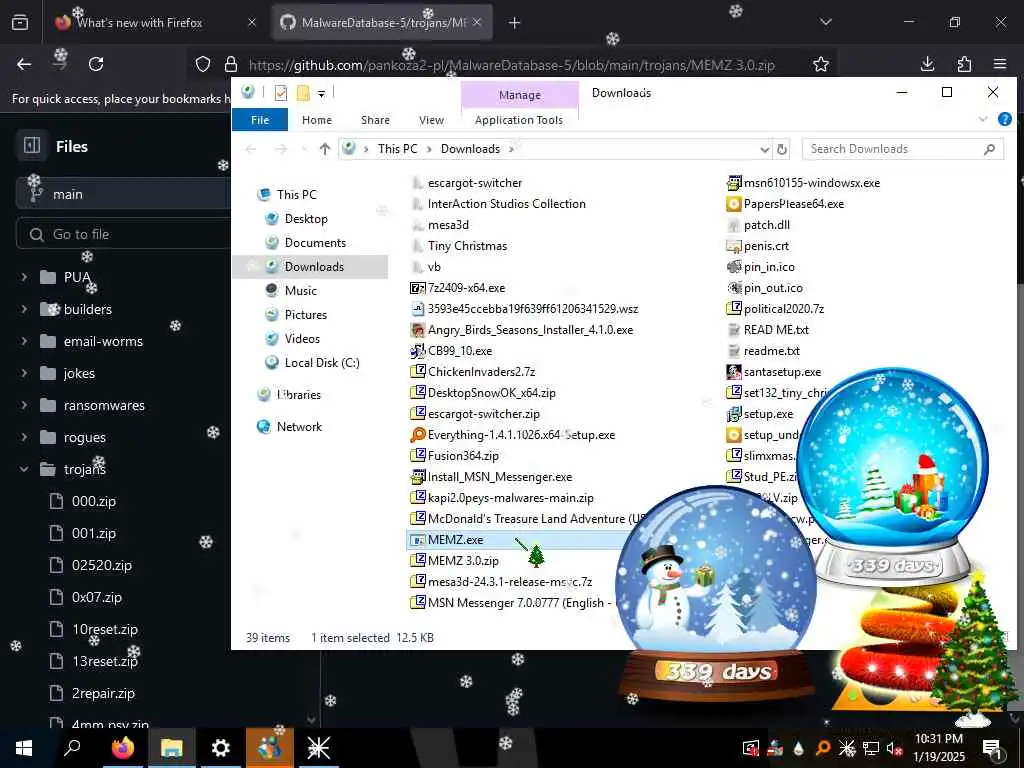This screenshot has height=768, width=1024.
Task: Click the tracking protection shield icon
Action: click(203, 64)
